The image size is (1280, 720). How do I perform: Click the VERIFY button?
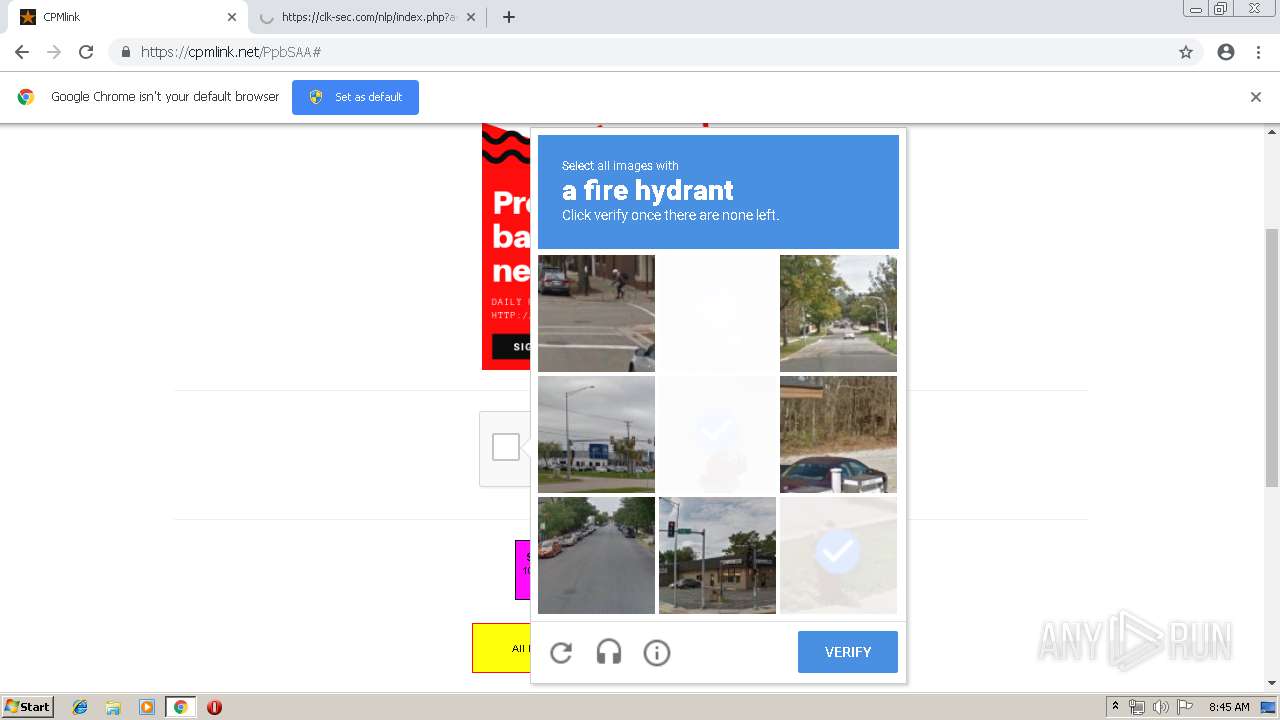(x=848, y=652)
